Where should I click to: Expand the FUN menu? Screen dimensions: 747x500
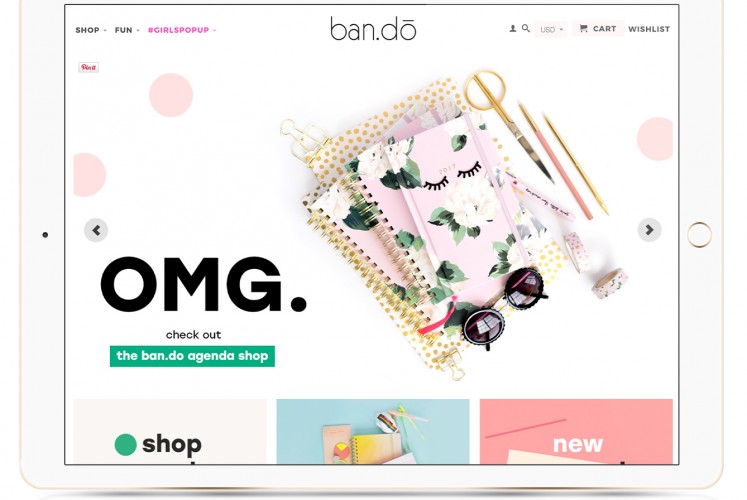point(127,30)
